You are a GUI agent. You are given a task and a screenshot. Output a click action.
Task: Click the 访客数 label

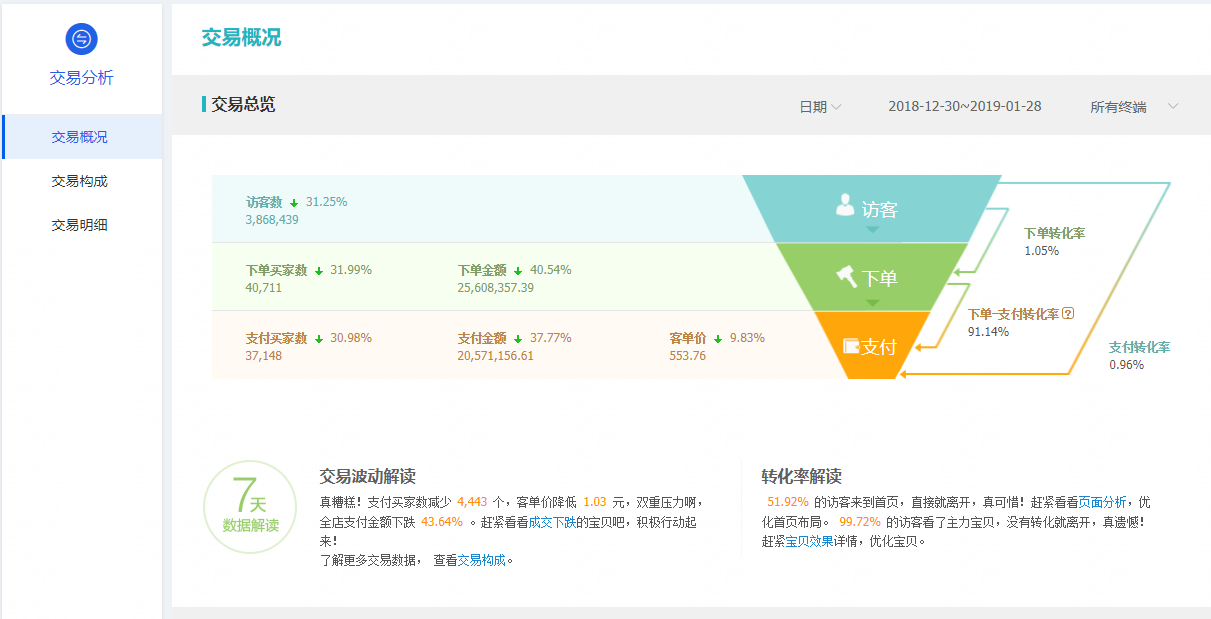(x=264, y=202)
